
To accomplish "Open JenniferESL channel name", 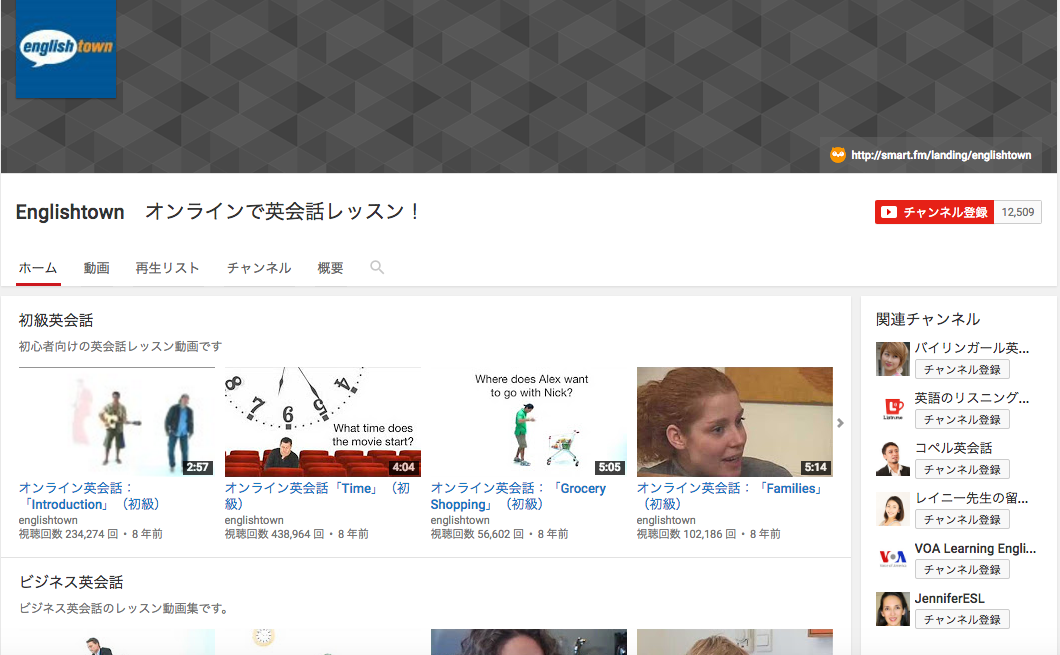I will [950, 598].
